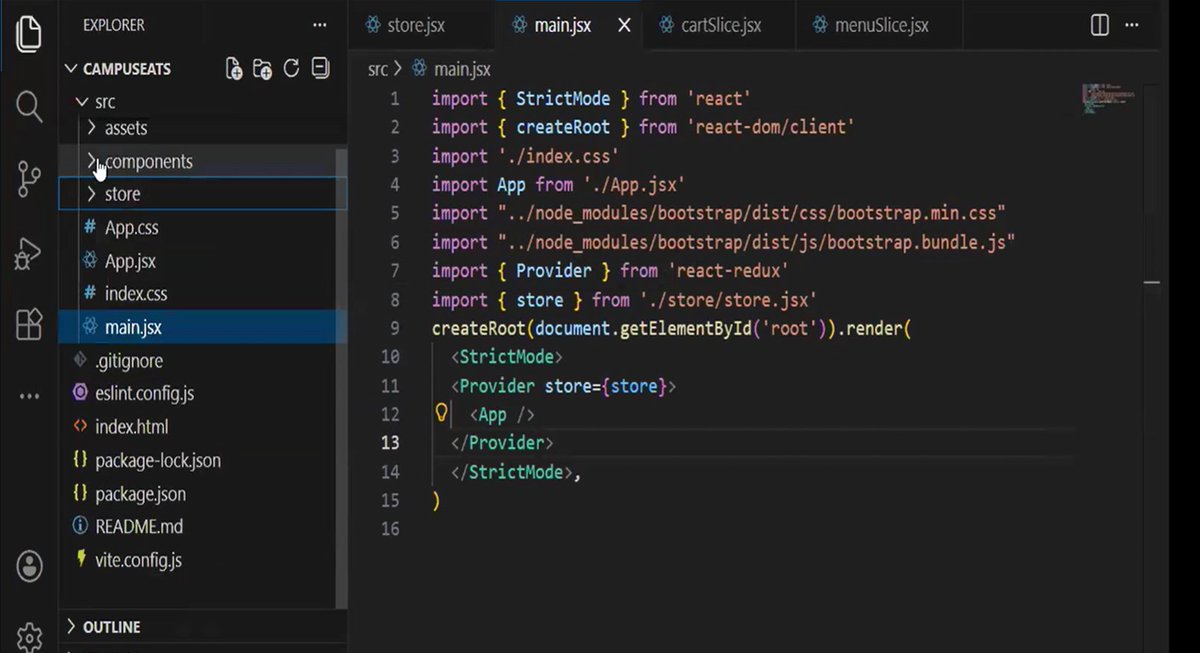Screen dimensions: 1200x653
Task: Click the createRoot call on line 9
Action: pyautogui.click(x=479, y=328)
